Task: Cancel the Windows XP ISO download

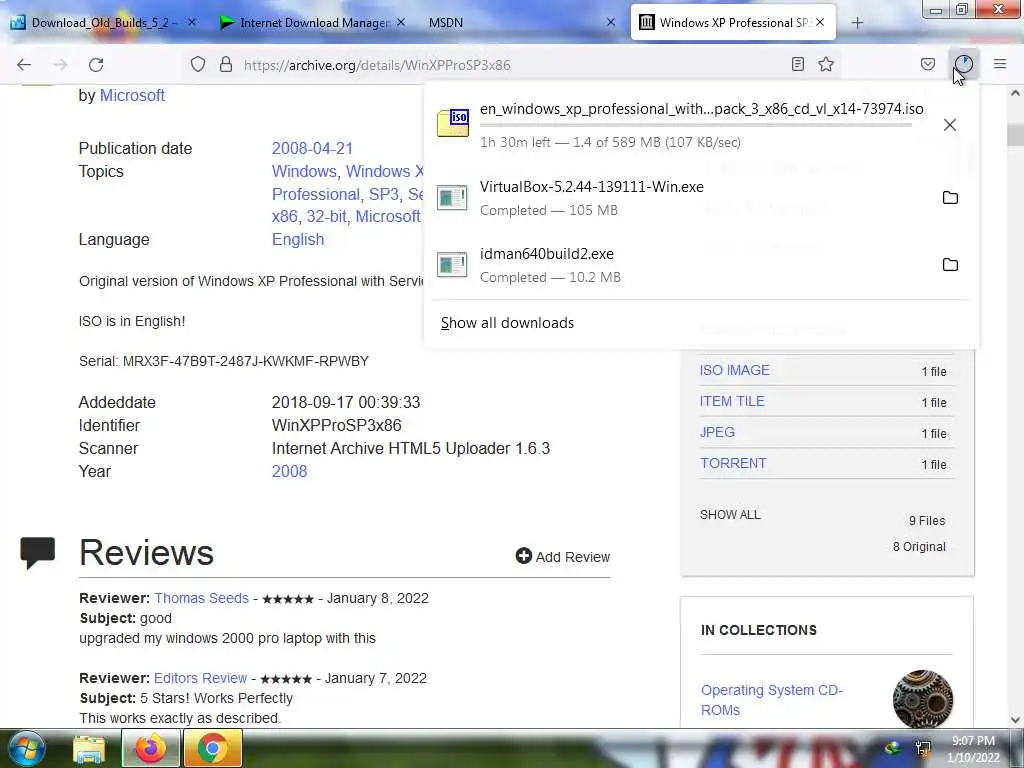Action: click(950, 125)
